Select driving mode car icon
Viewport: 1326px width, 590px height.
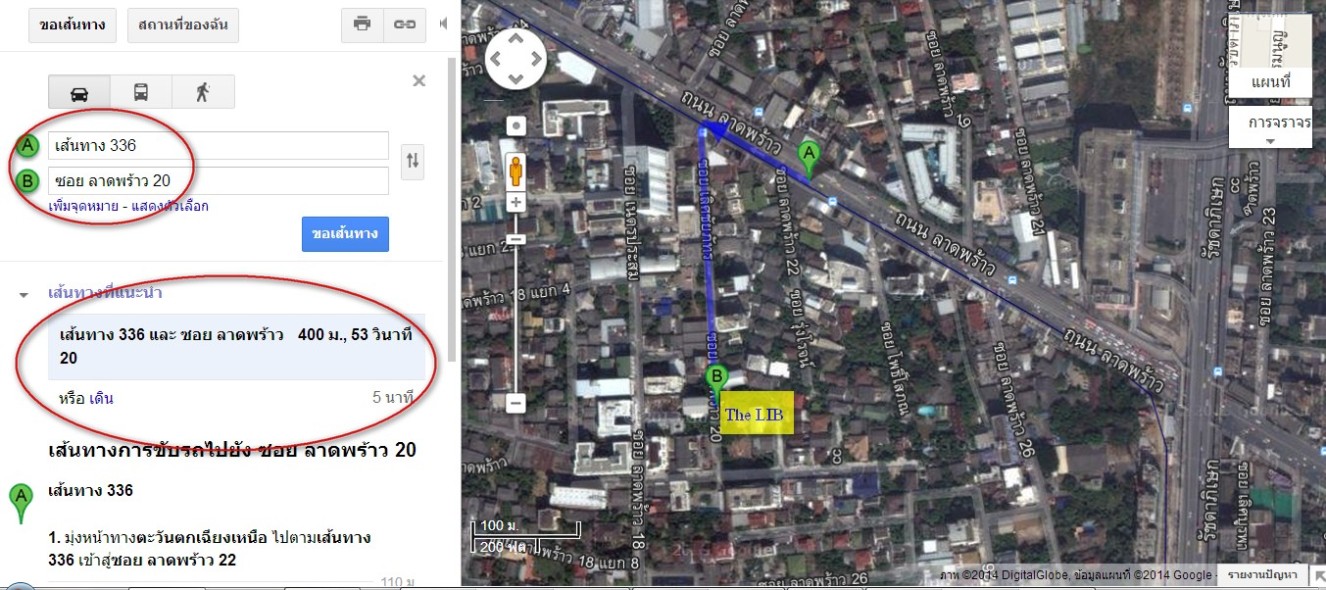(x=79, y=92)
